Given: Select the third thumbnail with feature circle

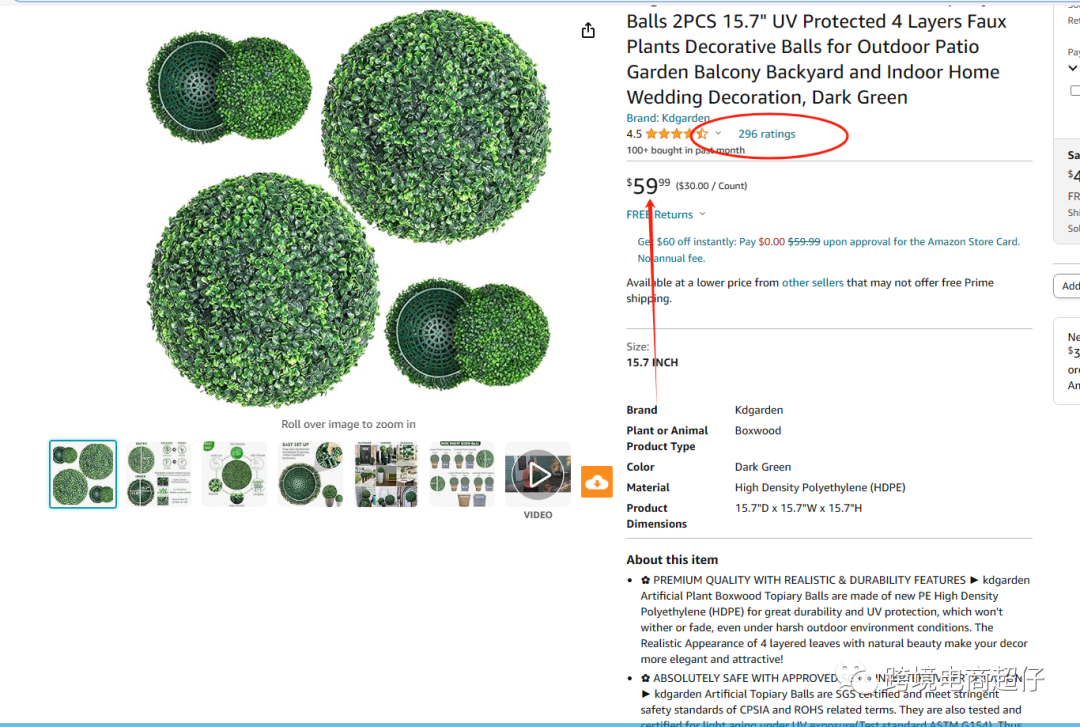Looking at the screenshot, I should (234, 474).
